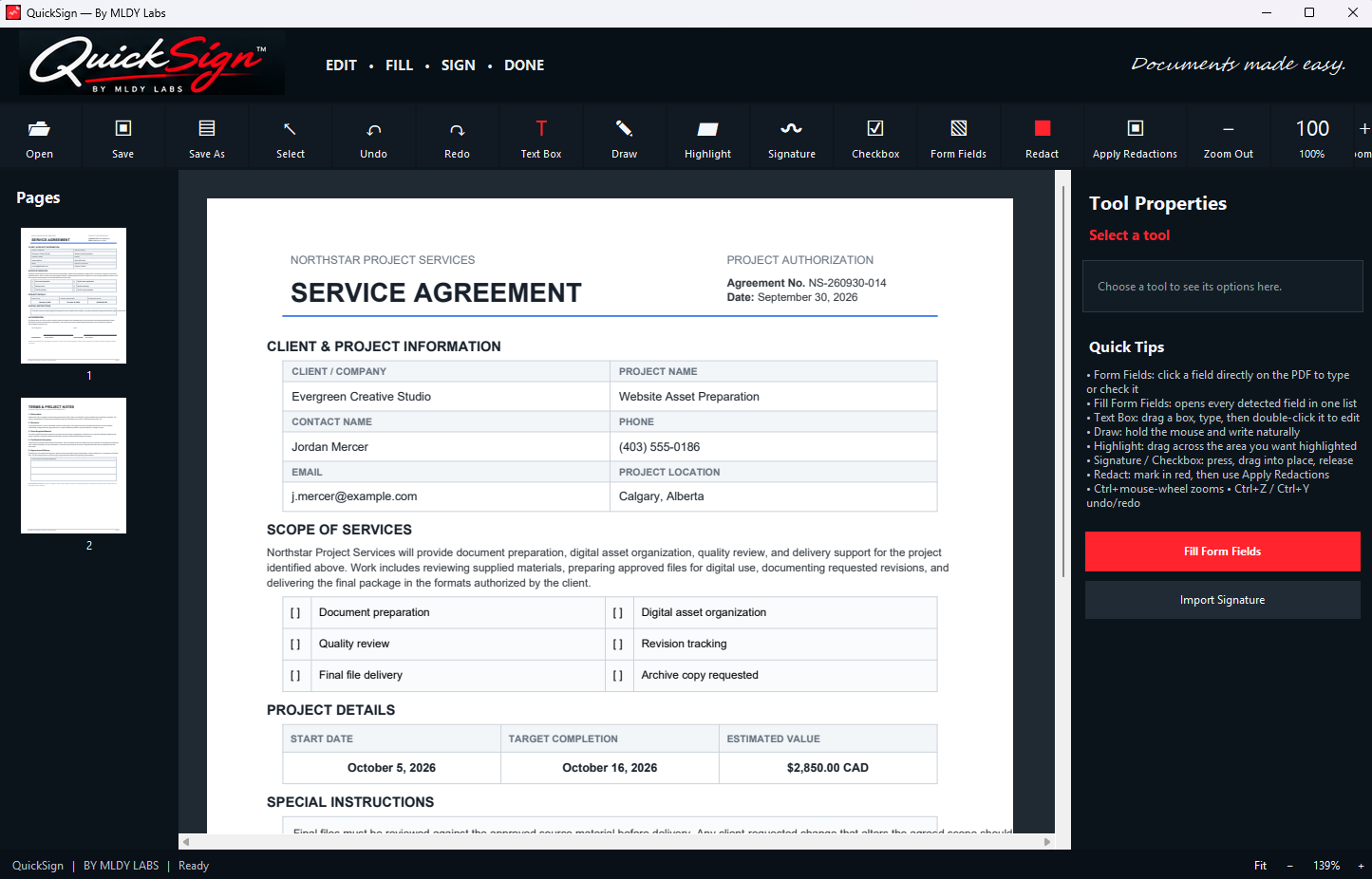1372x879 pixels.
Task: Click the vertical document scrollbar
Action: (x=1062, y=380)
